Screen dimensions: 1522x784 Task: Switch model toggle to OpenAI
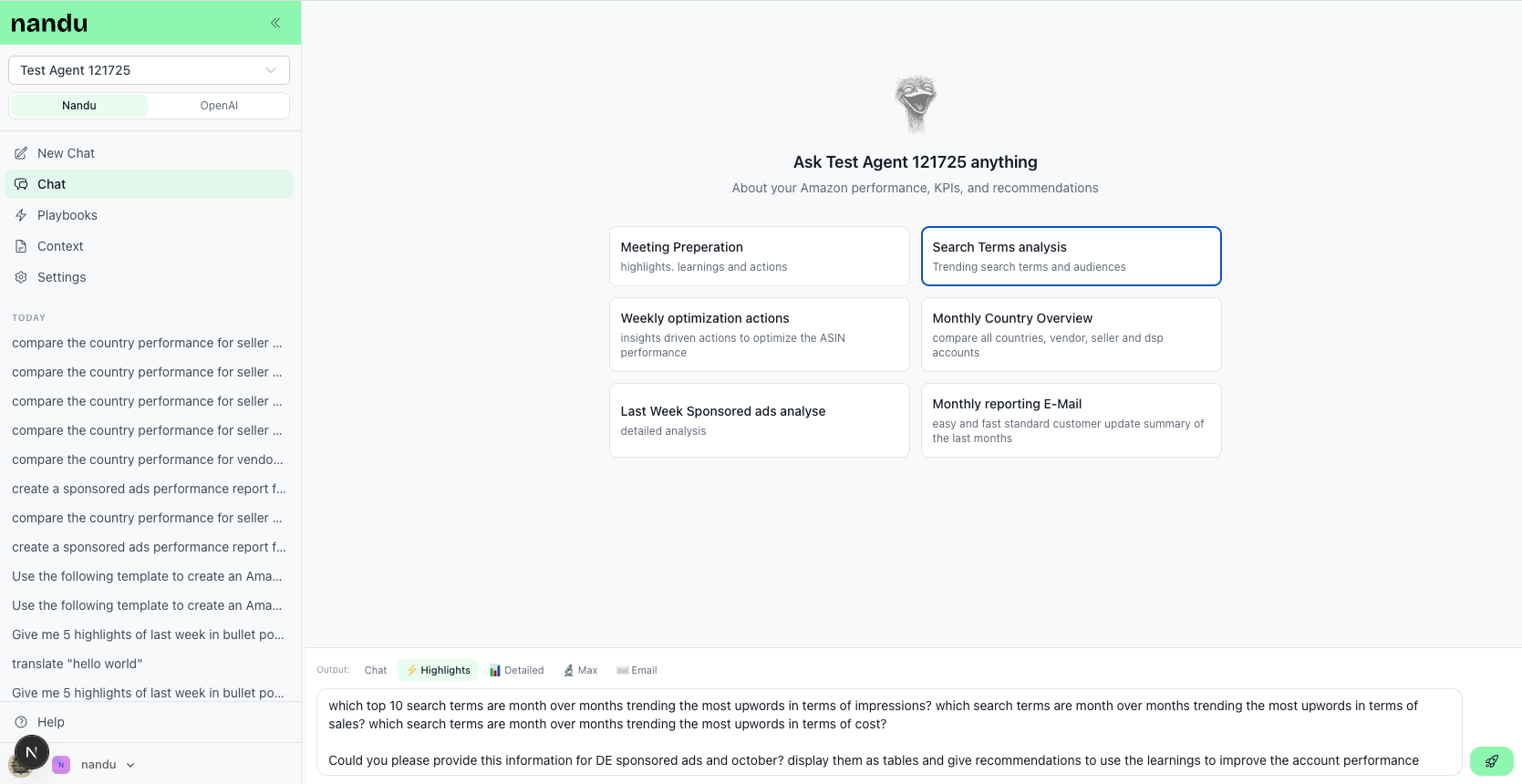pyautogui.click(x=219, y=106)
